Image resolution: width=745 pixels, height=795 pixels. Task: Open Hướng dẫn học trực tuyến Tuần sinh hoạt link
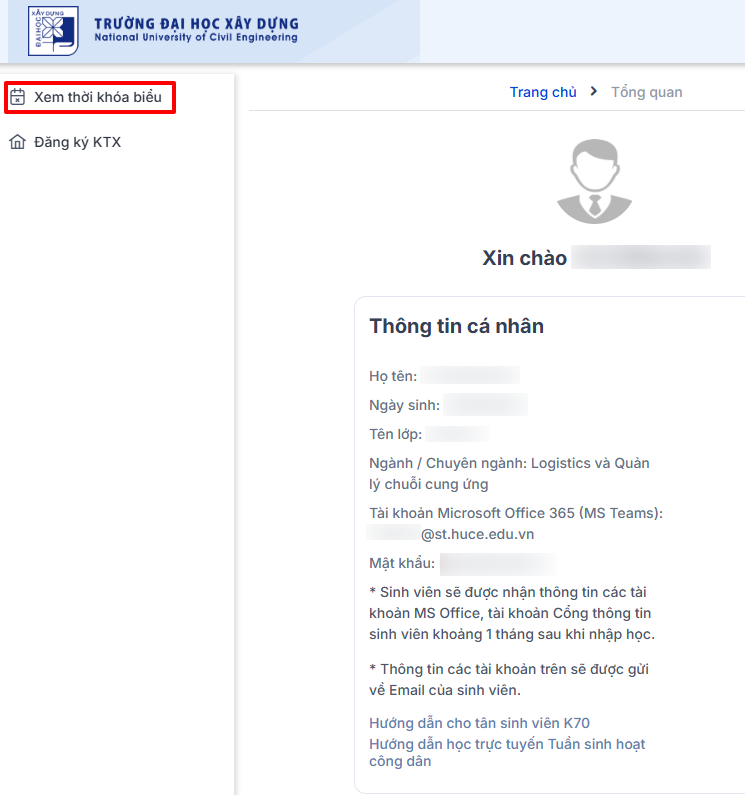(x=507, y=744)
